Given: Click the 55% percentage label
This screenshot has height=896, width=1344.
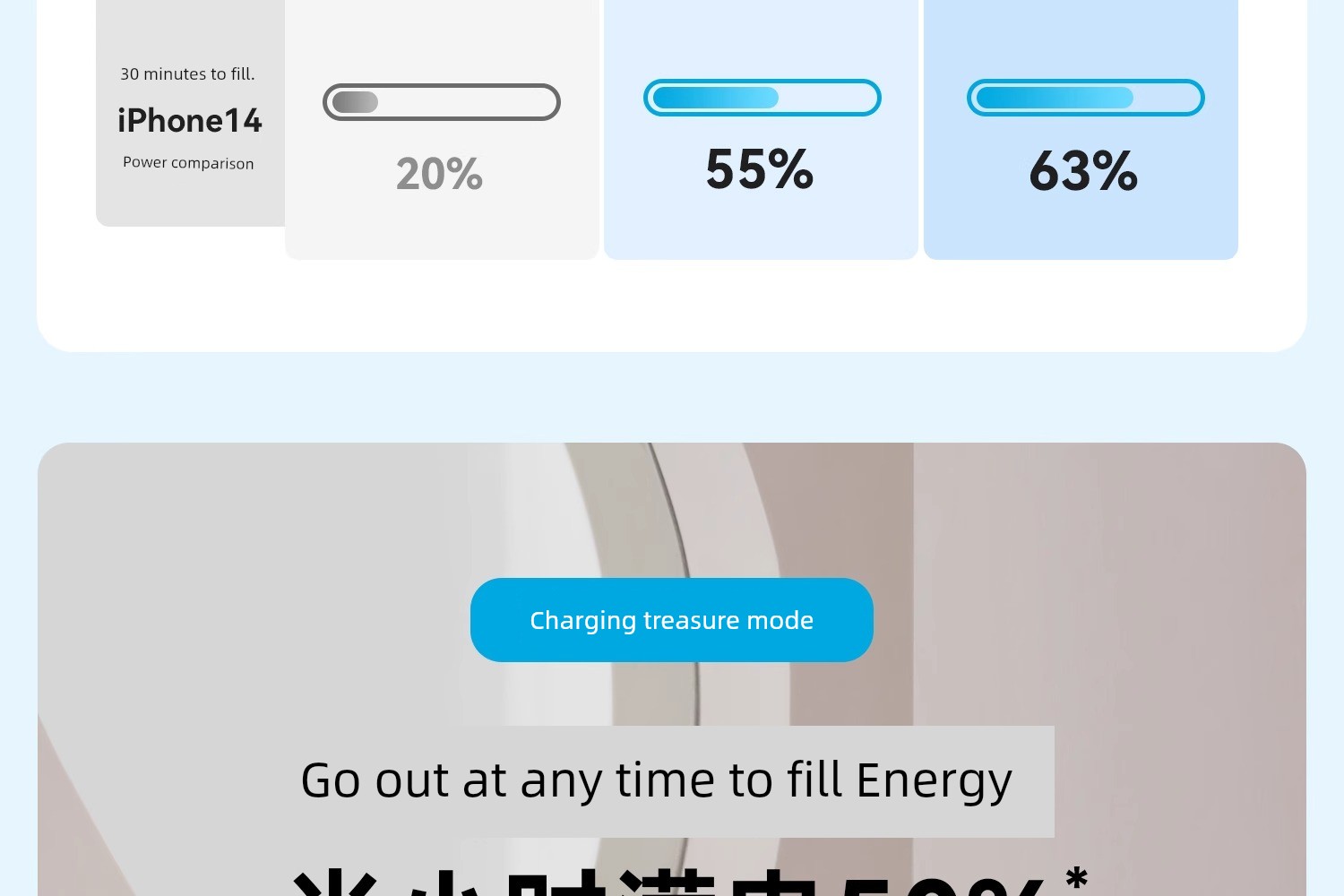Looking at the screenshot, I should tap(760, 168).
